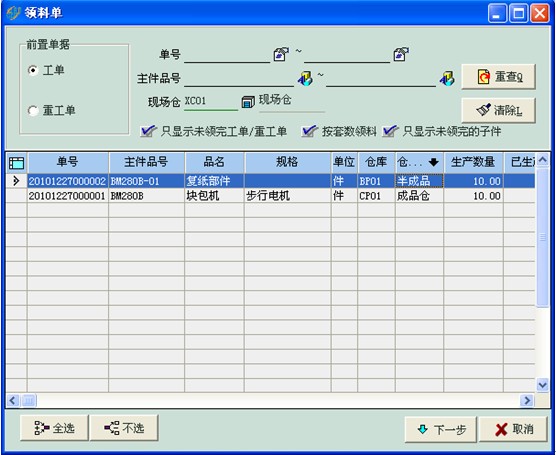Select order cell 20101227000002
This screenshot has width=556, height=455.
tap(67, 181)
